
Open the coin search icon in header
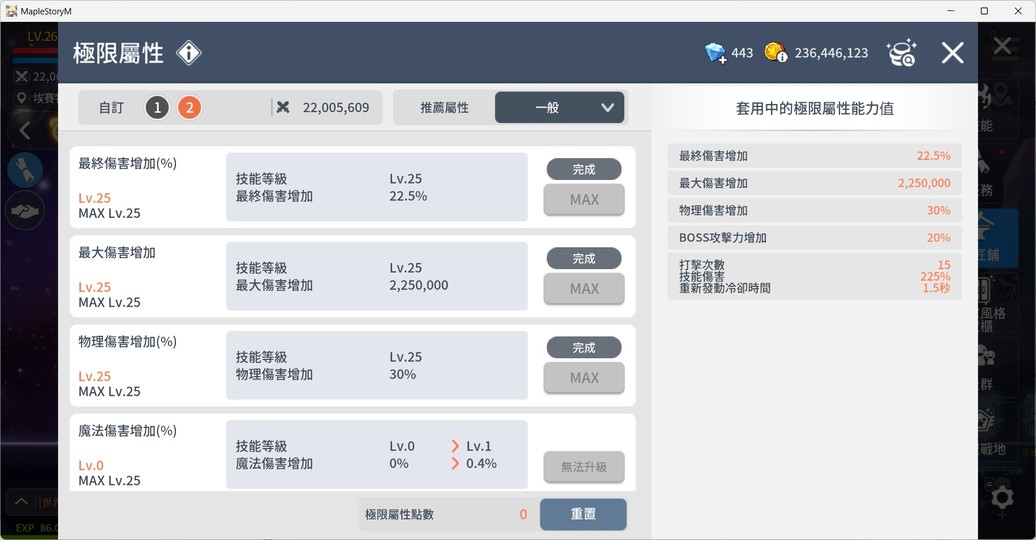pyautogui.click(x=901, y=53)
